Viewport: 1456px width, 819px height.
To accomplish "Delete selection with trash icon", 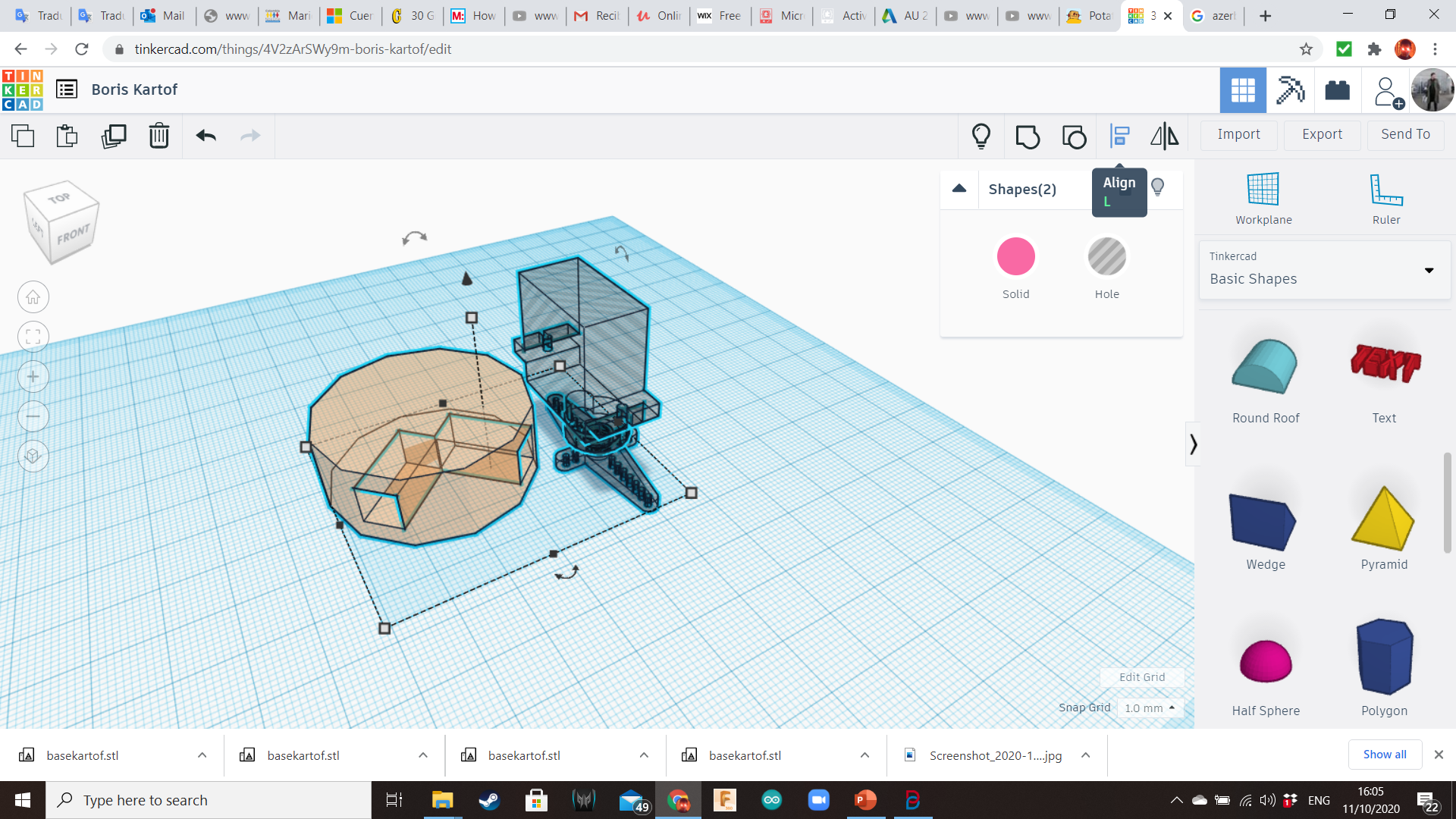I will click(x=158, y=136).
